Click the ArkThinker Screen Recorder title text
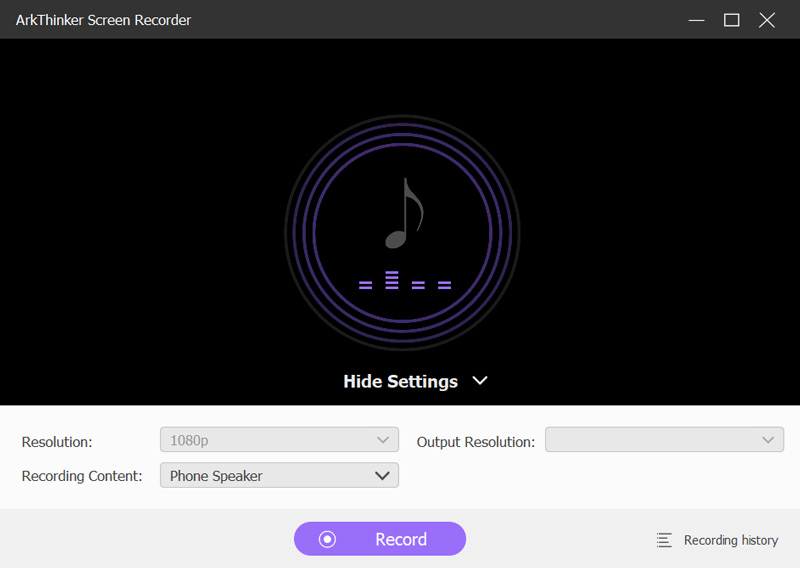The image size is (800, 568). [103, 20]
